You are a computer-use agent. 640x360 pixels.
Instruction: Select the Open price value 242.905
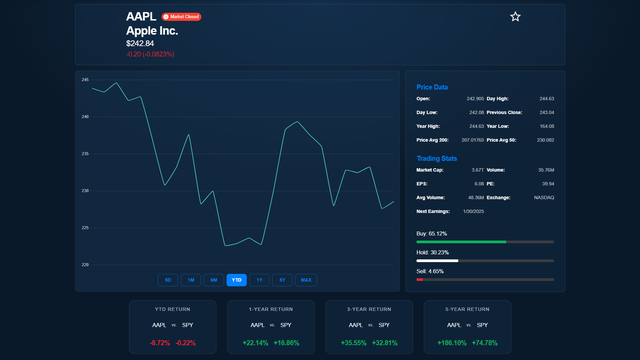point(475,99)
